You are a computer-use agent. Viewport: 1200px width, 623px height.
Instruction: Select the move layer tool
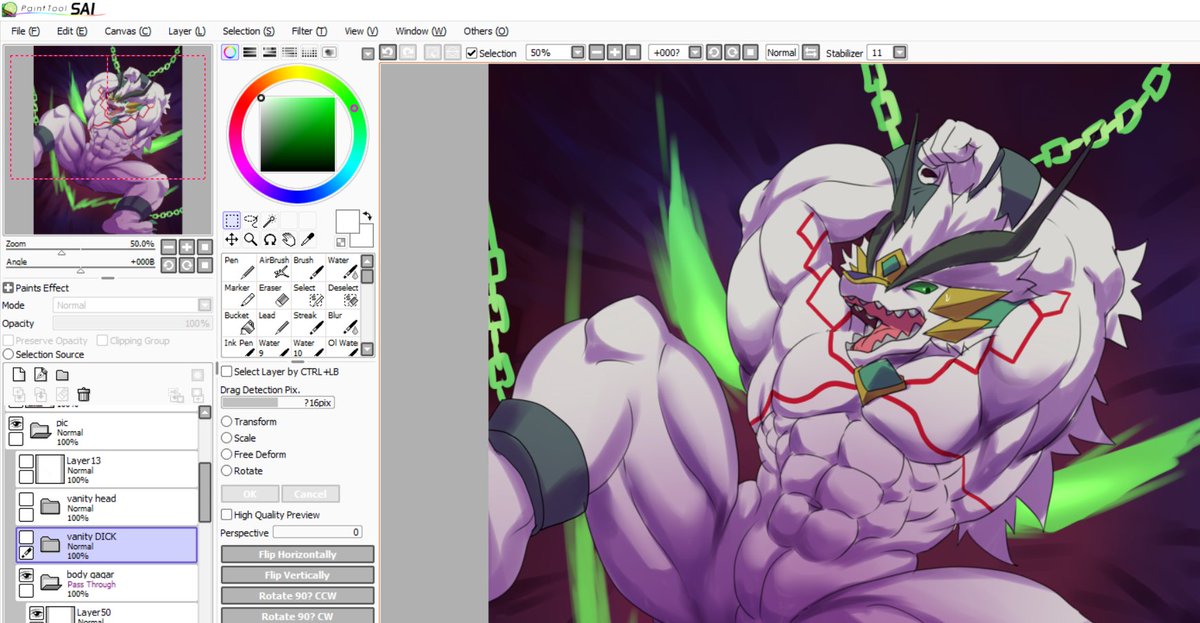[x=231, y=240]
